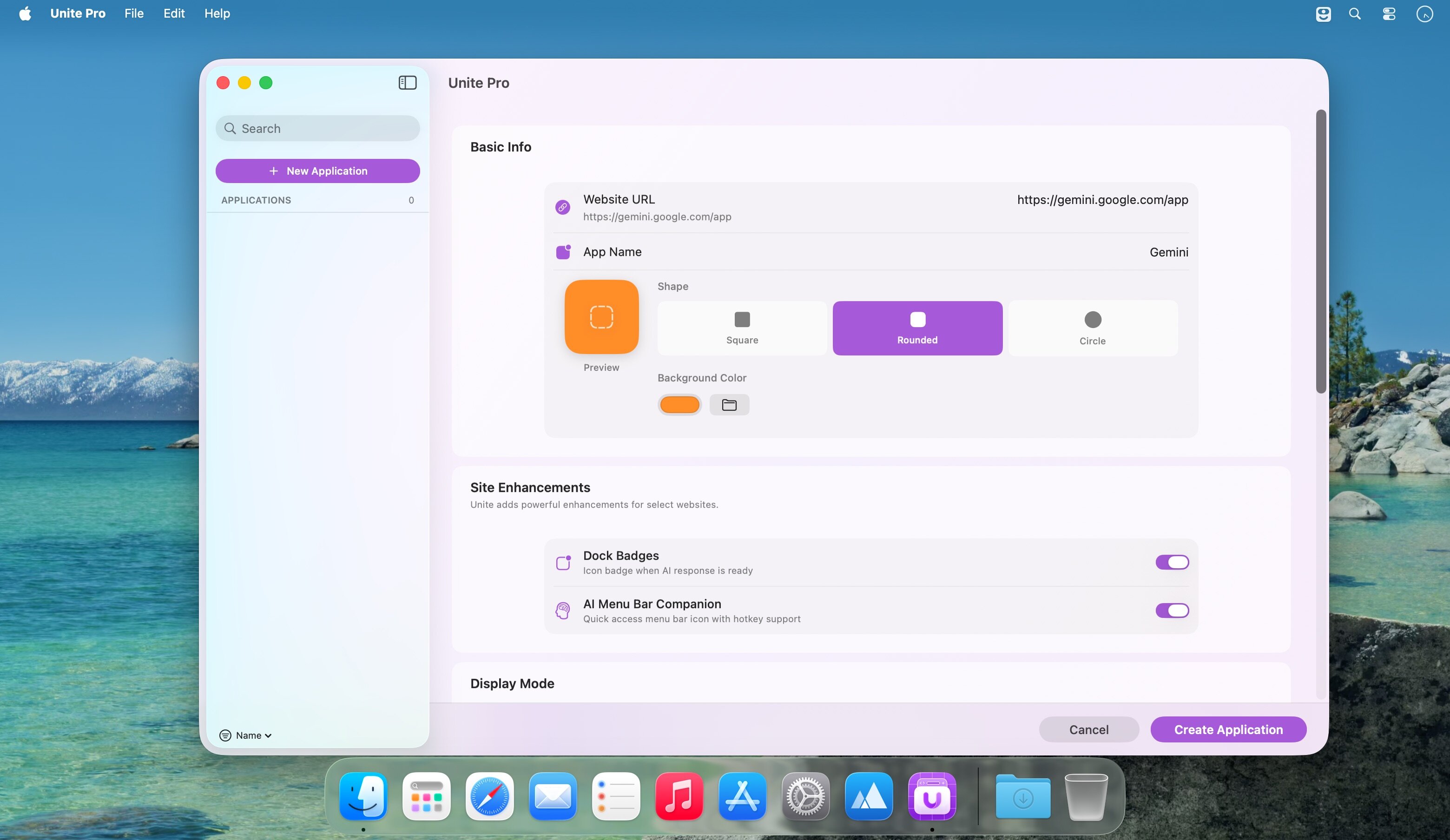Open Safari from the Dock

coord(489,796)
